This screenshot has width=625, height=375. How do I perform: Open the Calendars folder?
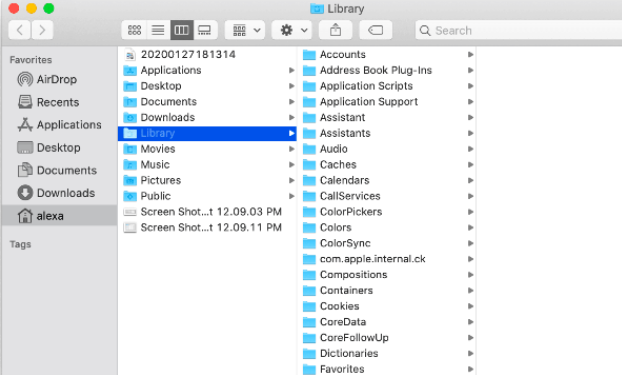tap(387, 180)
